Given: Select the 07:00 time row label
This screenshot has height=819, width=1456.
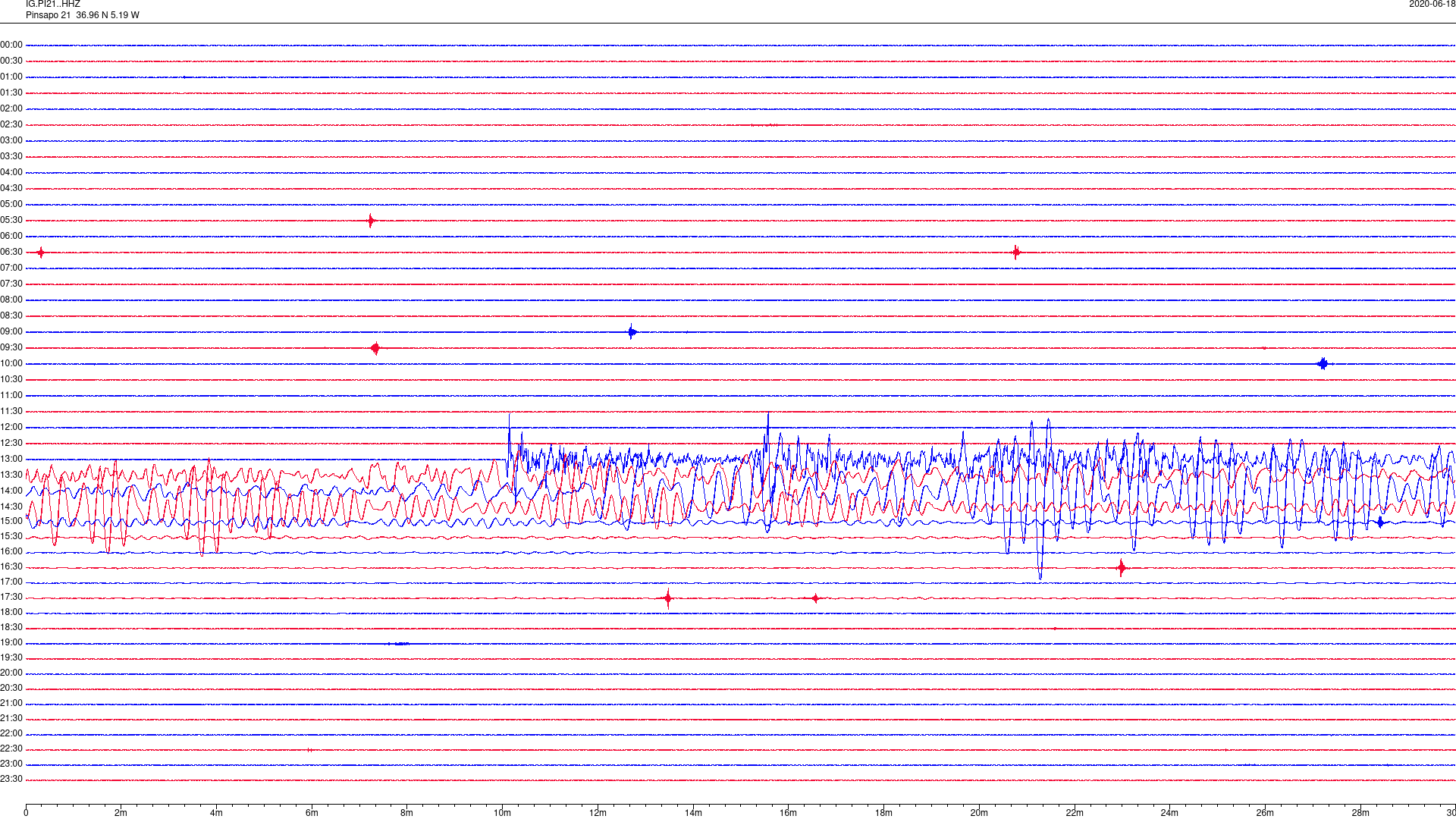Looking at the screenshot, I should pos(11,268).
